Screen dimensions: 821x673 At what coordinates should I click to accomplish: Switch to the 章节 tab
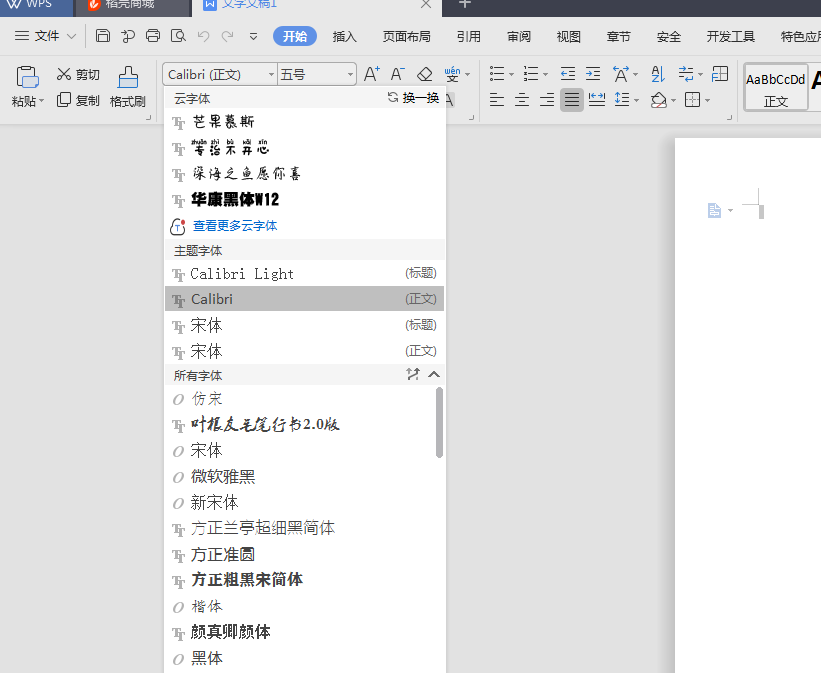point(619,36)
